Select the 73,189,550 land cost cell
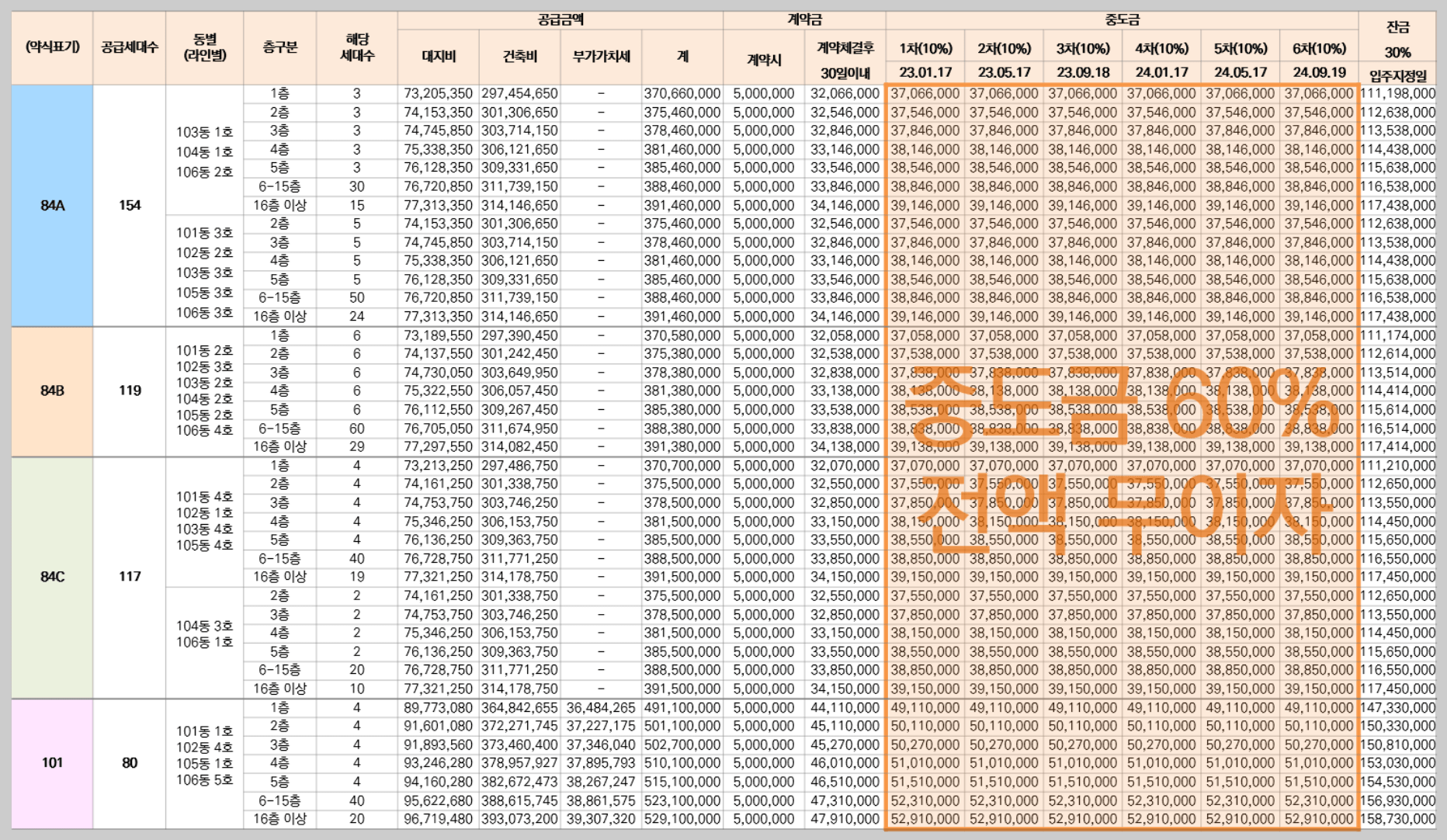This screenshot has height=840, width=1447. [439, 336]
